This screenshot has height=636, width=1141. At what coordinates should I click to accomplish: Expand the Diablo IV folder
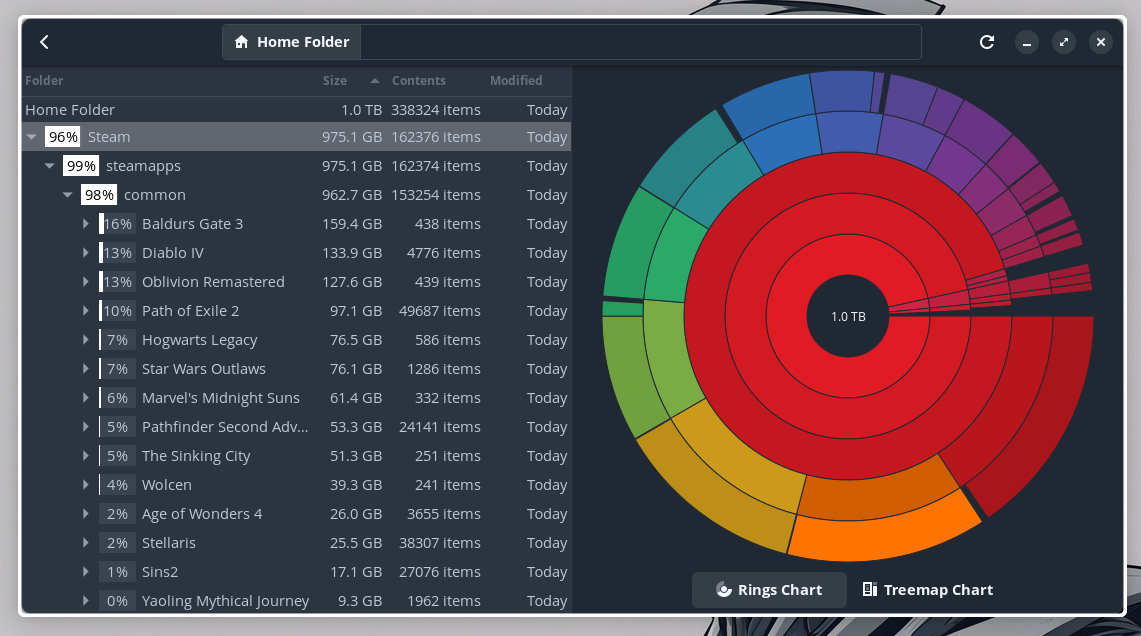tap(86, 253)
